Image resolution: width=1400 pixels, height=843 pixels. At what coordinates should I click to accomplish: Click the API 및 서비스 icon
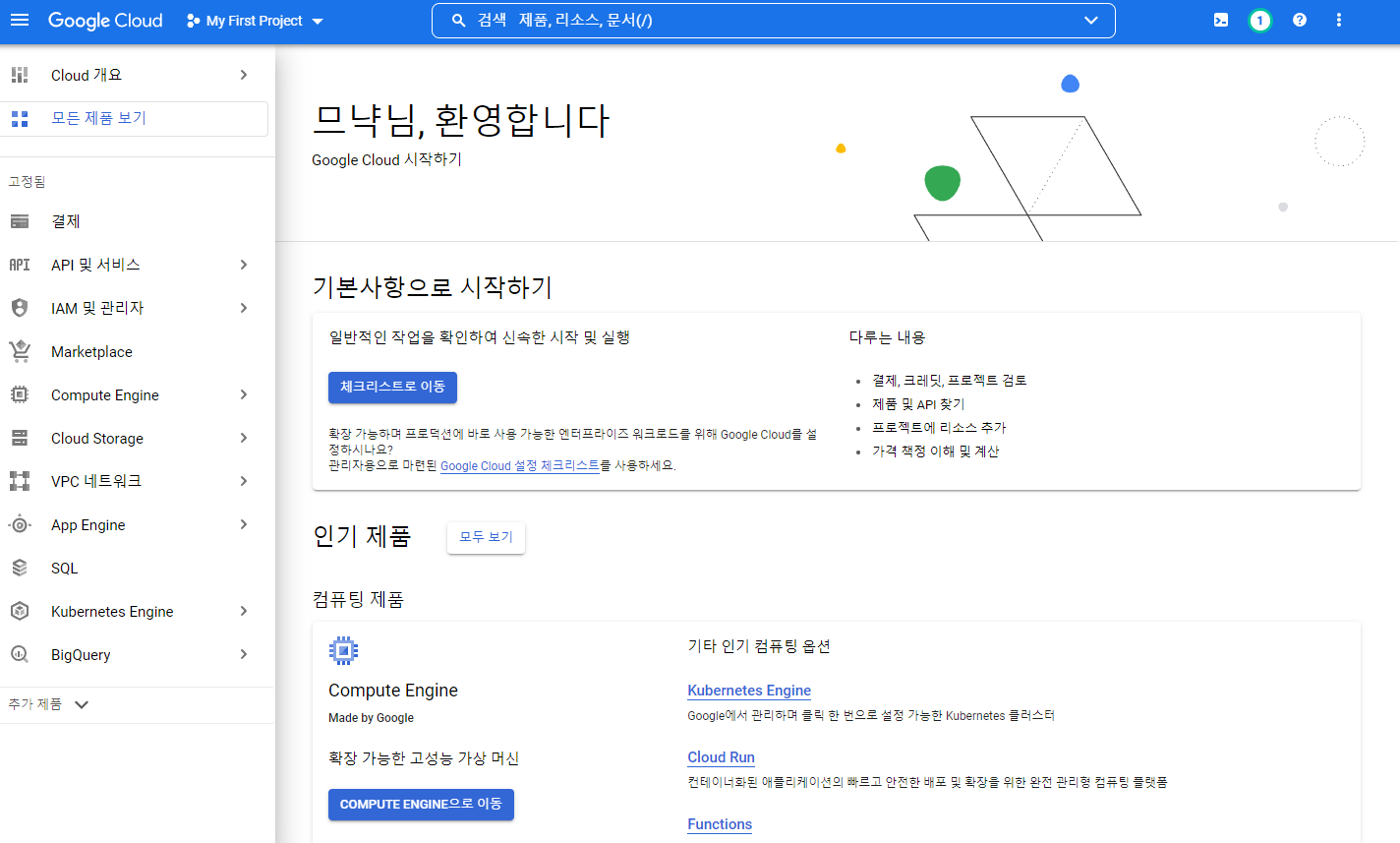click(x=20, y=265)
